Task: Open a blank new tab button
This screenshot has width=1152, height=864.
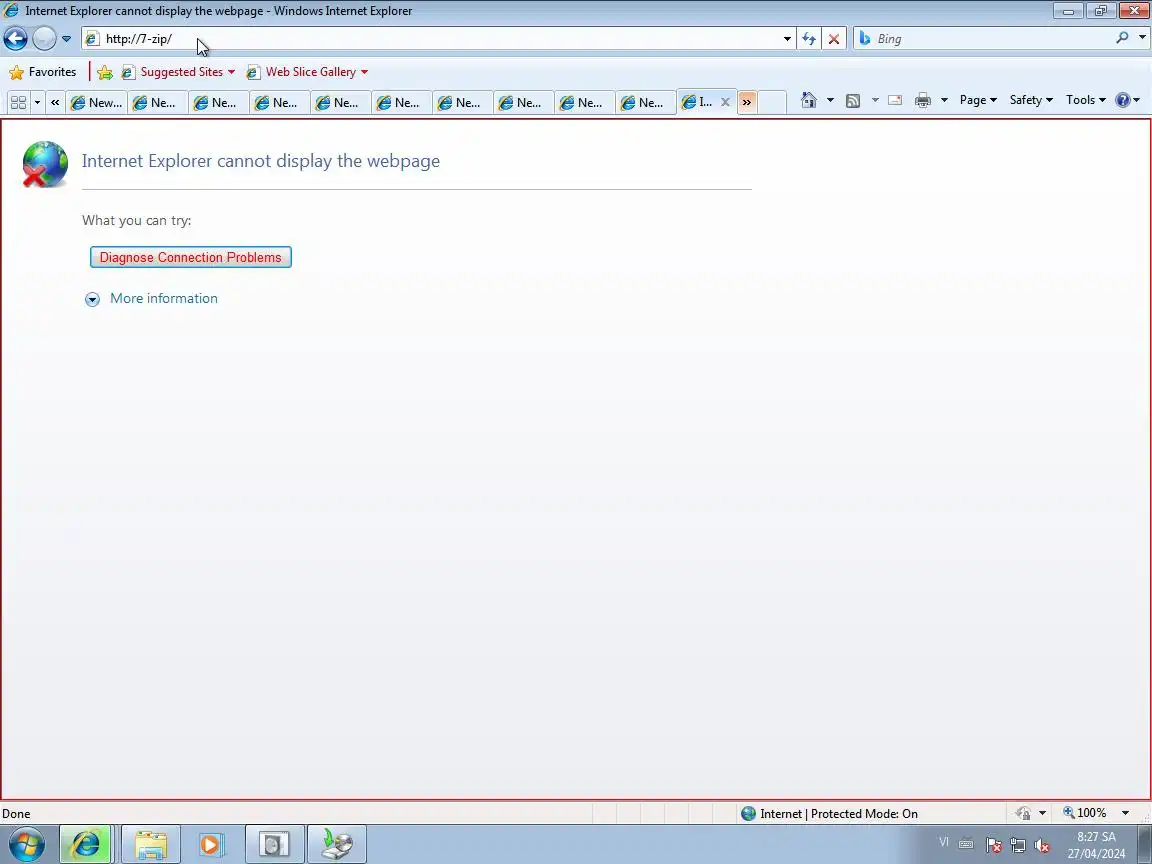Action: click(772, 102)
